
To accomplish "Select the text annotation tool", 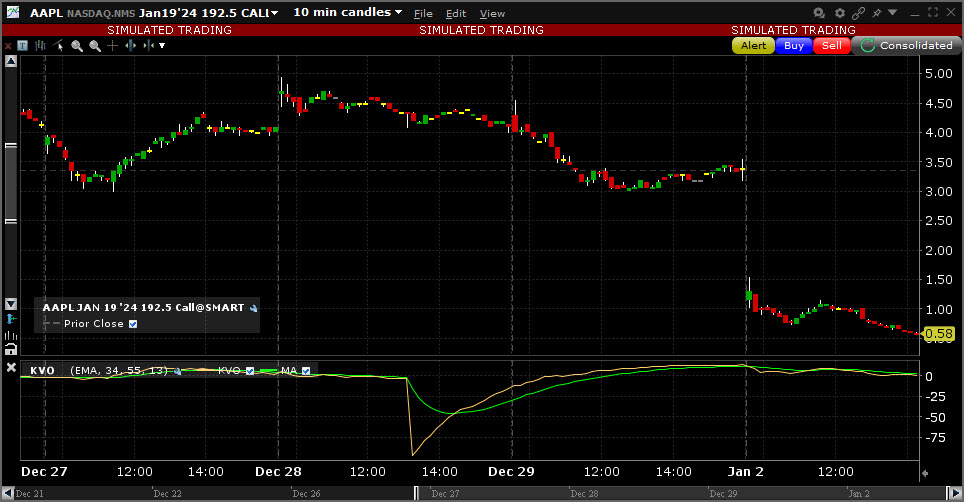I will tap(23, 45).
